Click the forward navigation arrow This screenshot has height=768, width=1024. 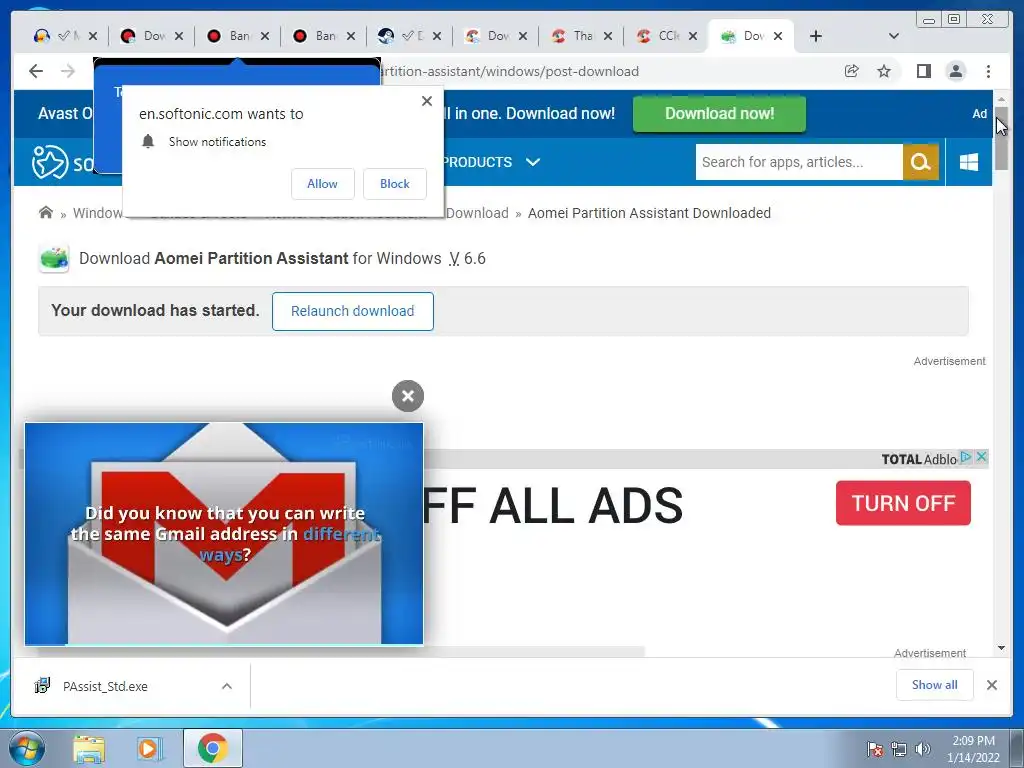(x=68, y=71)
